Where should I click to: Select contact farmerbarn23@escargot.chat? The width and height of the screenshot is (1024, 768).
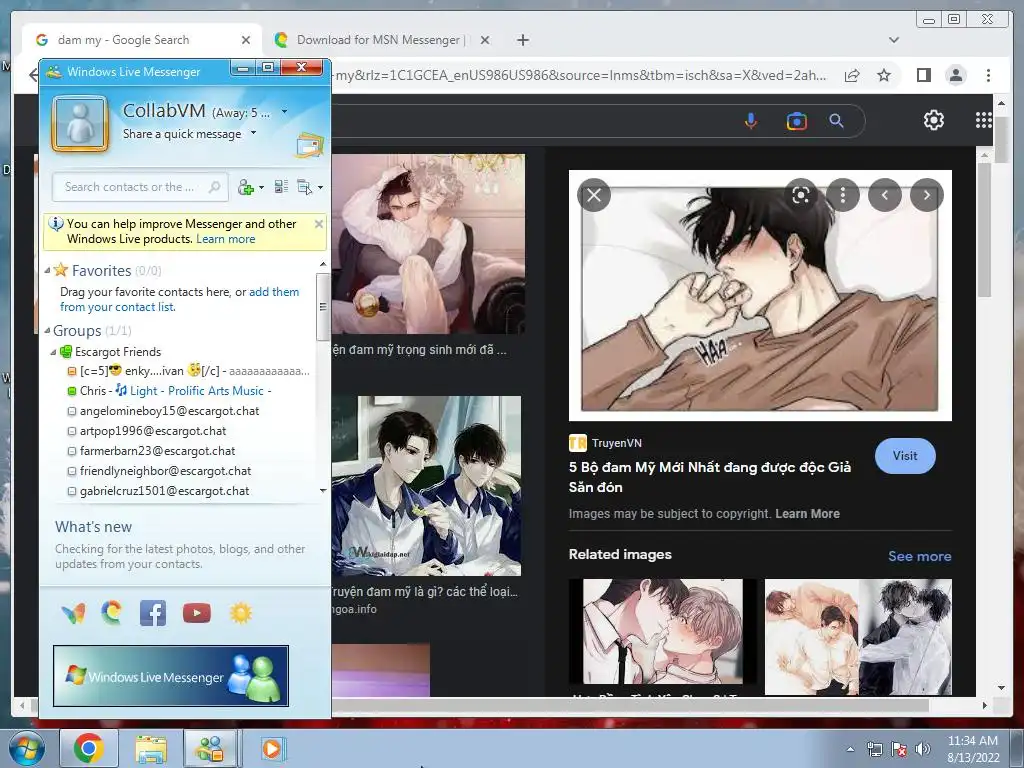pos(157,451)
